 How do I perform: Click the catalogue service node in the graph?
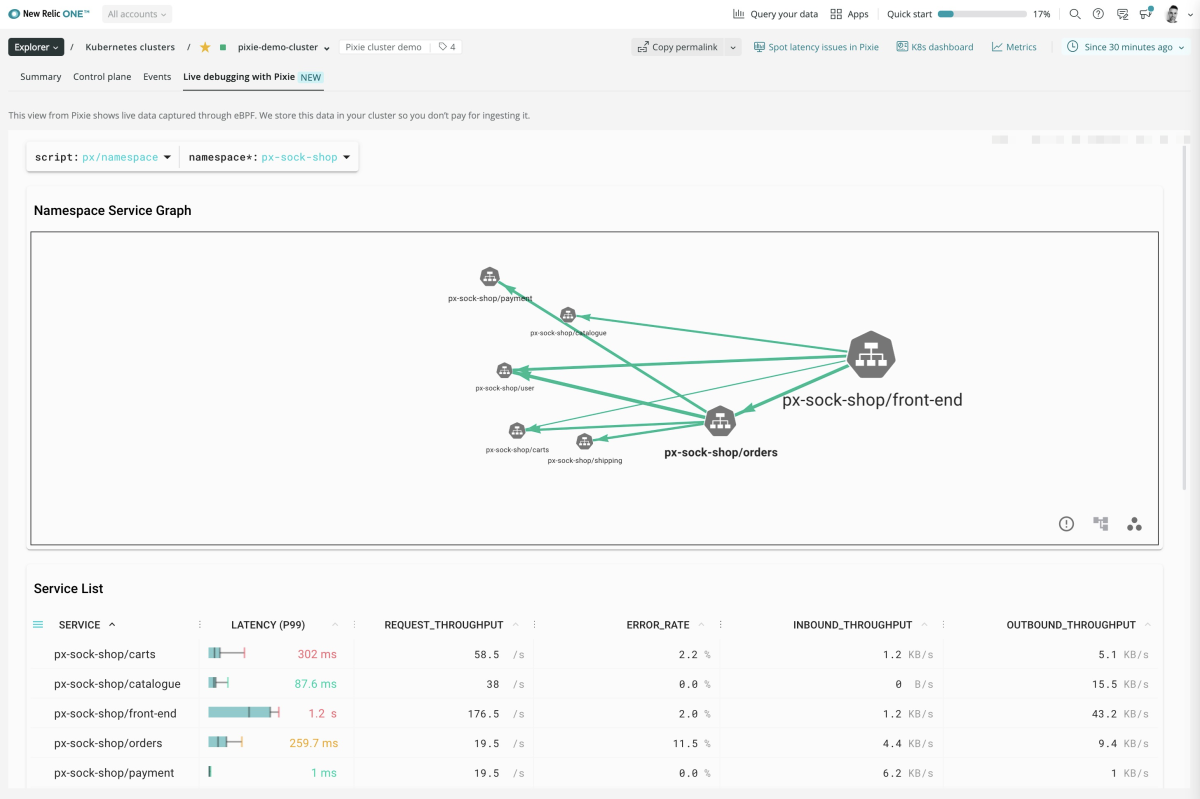[x=568, y=315]
